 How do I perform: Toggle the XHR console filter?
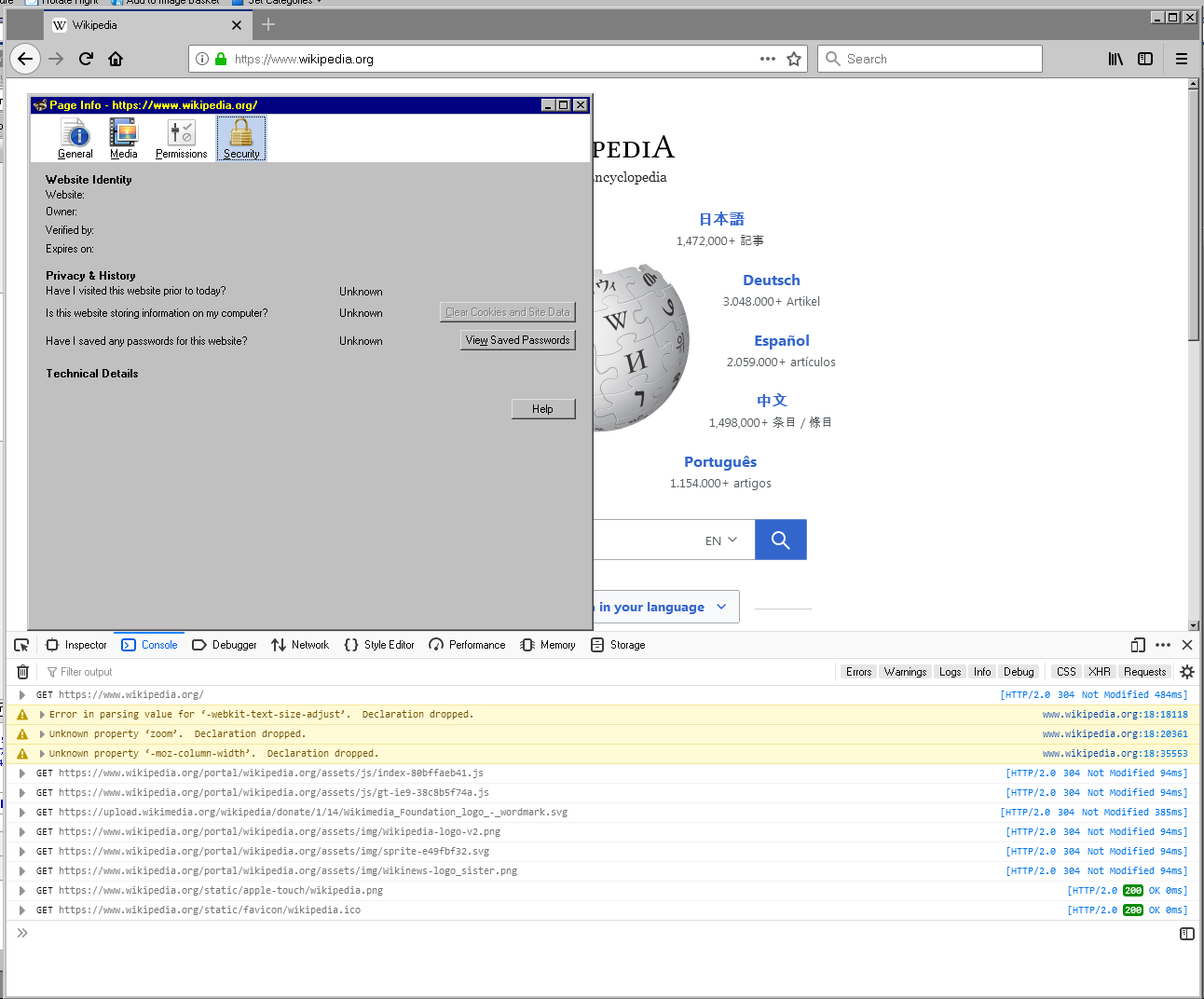(x=1100, y=672)
